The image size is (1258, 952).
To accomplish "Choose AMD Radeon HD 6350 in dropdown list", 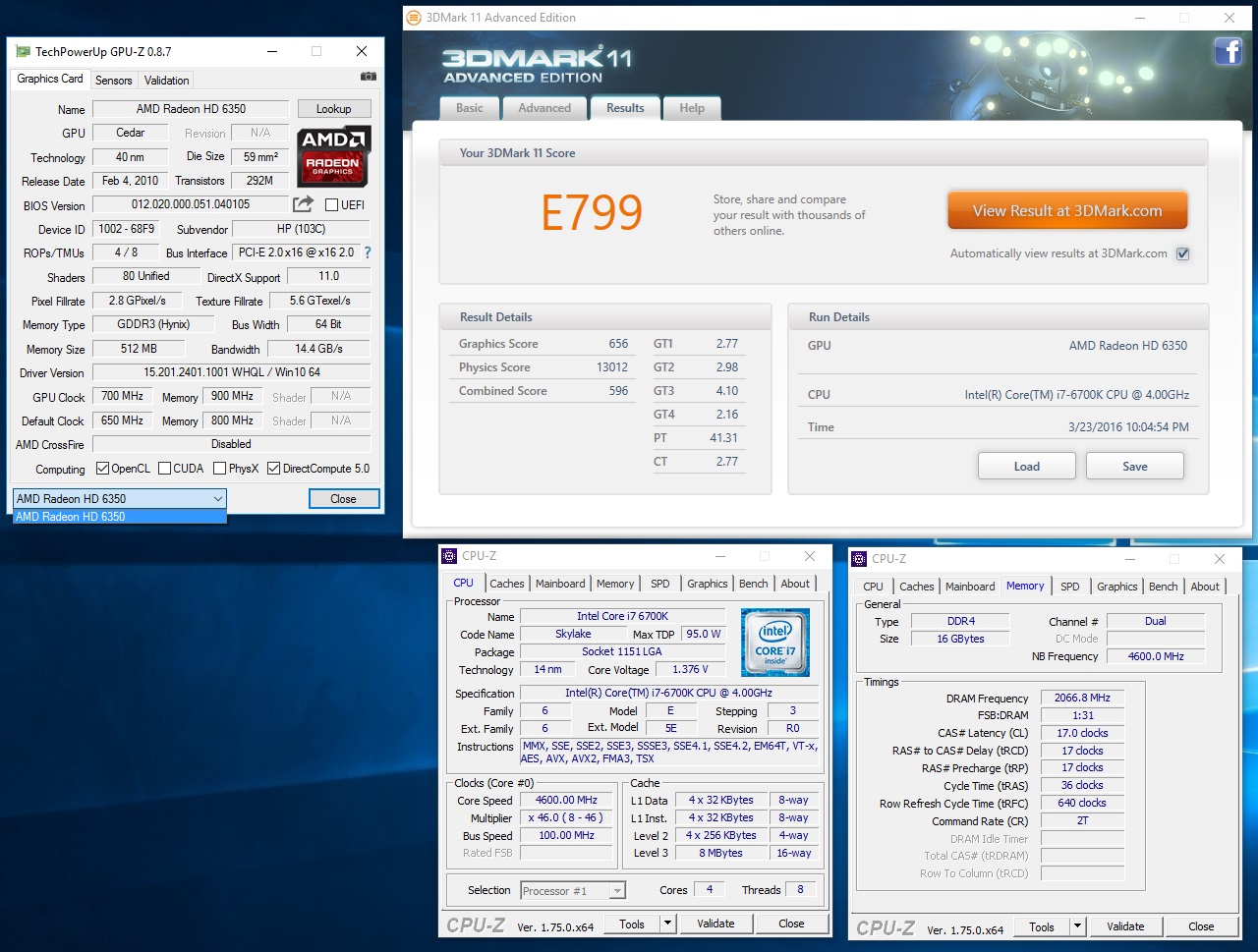I will [120, 517].
